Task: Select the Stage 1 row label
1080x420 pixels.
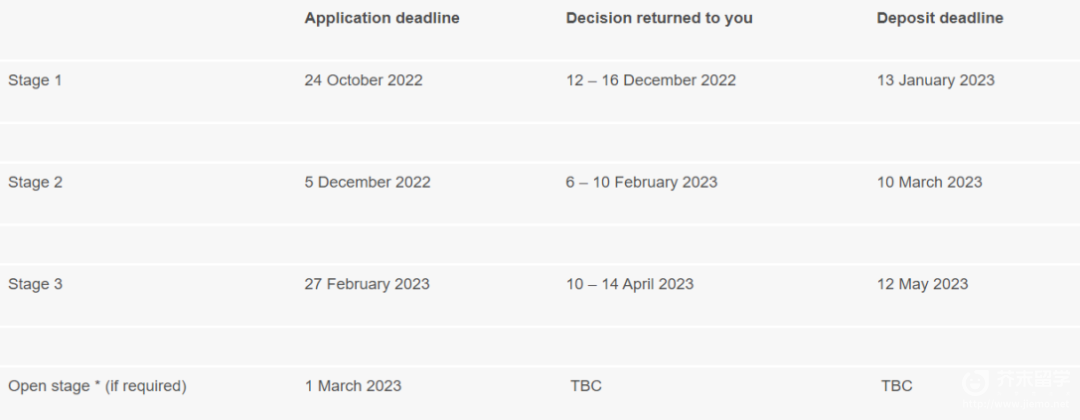Action: coord(35,81)
